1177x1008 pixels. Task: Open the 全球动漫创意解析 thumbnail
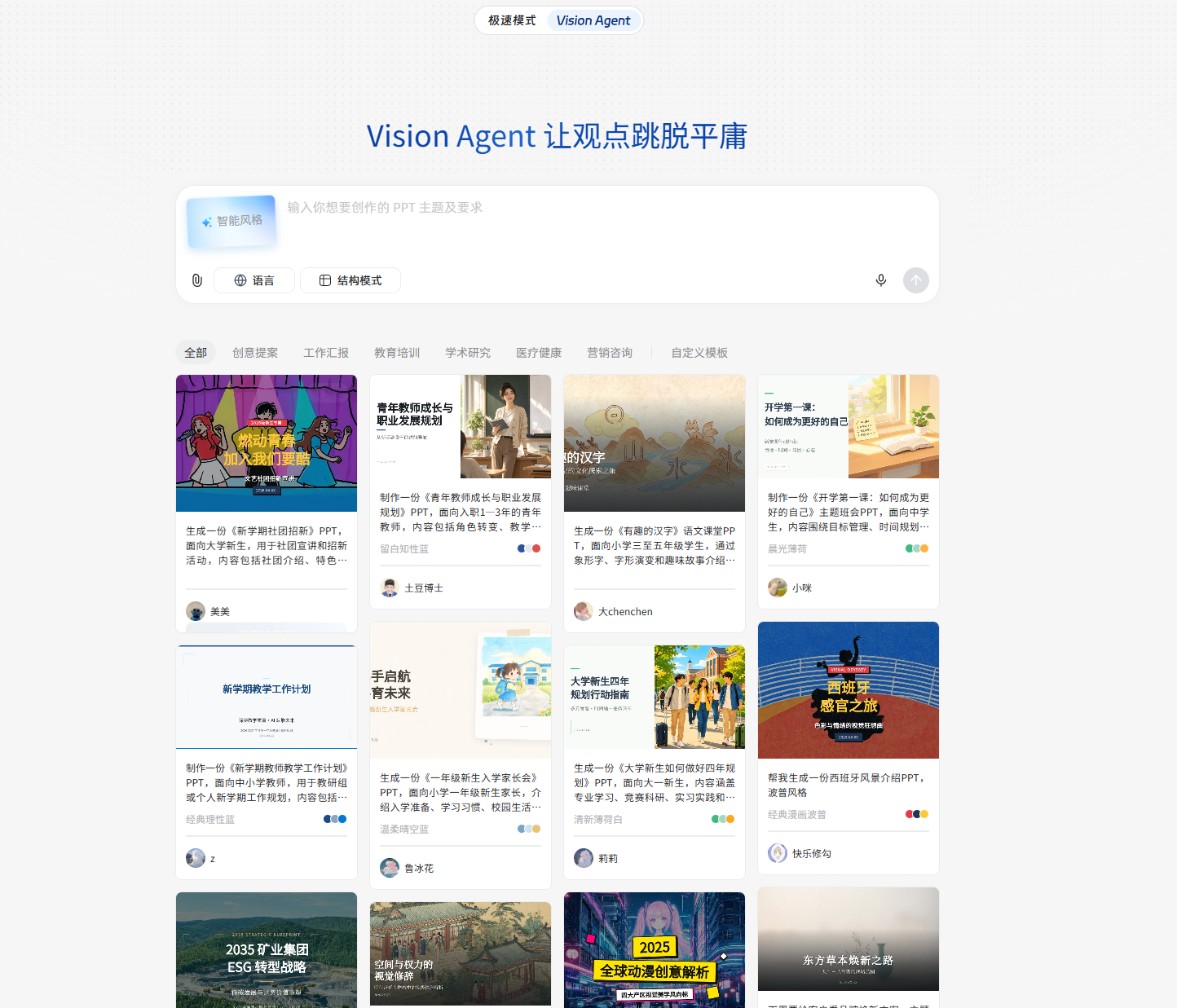click(655, 950)
